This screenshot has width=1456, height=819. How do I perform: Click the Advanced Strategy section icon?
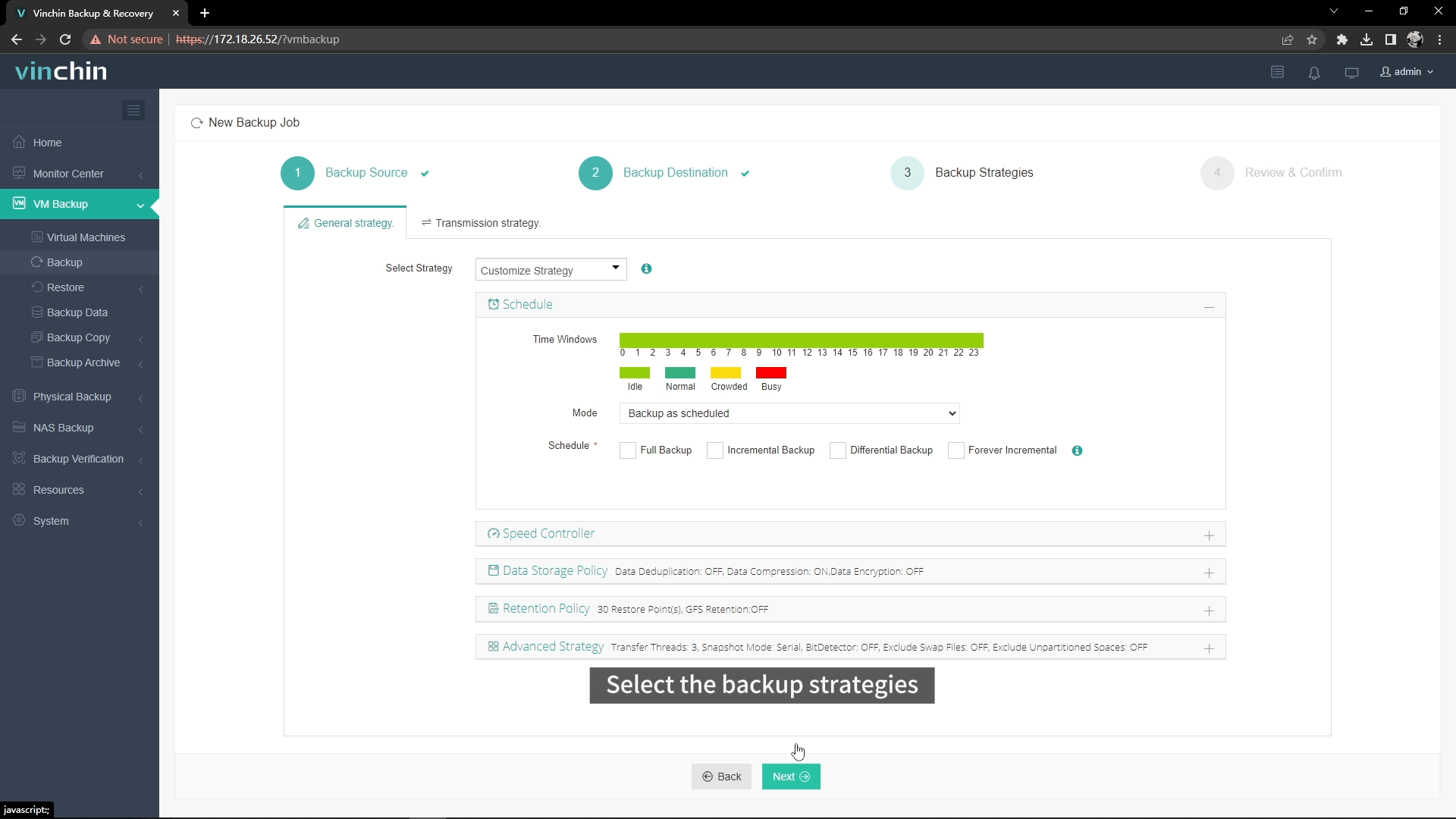click(494, 647)
